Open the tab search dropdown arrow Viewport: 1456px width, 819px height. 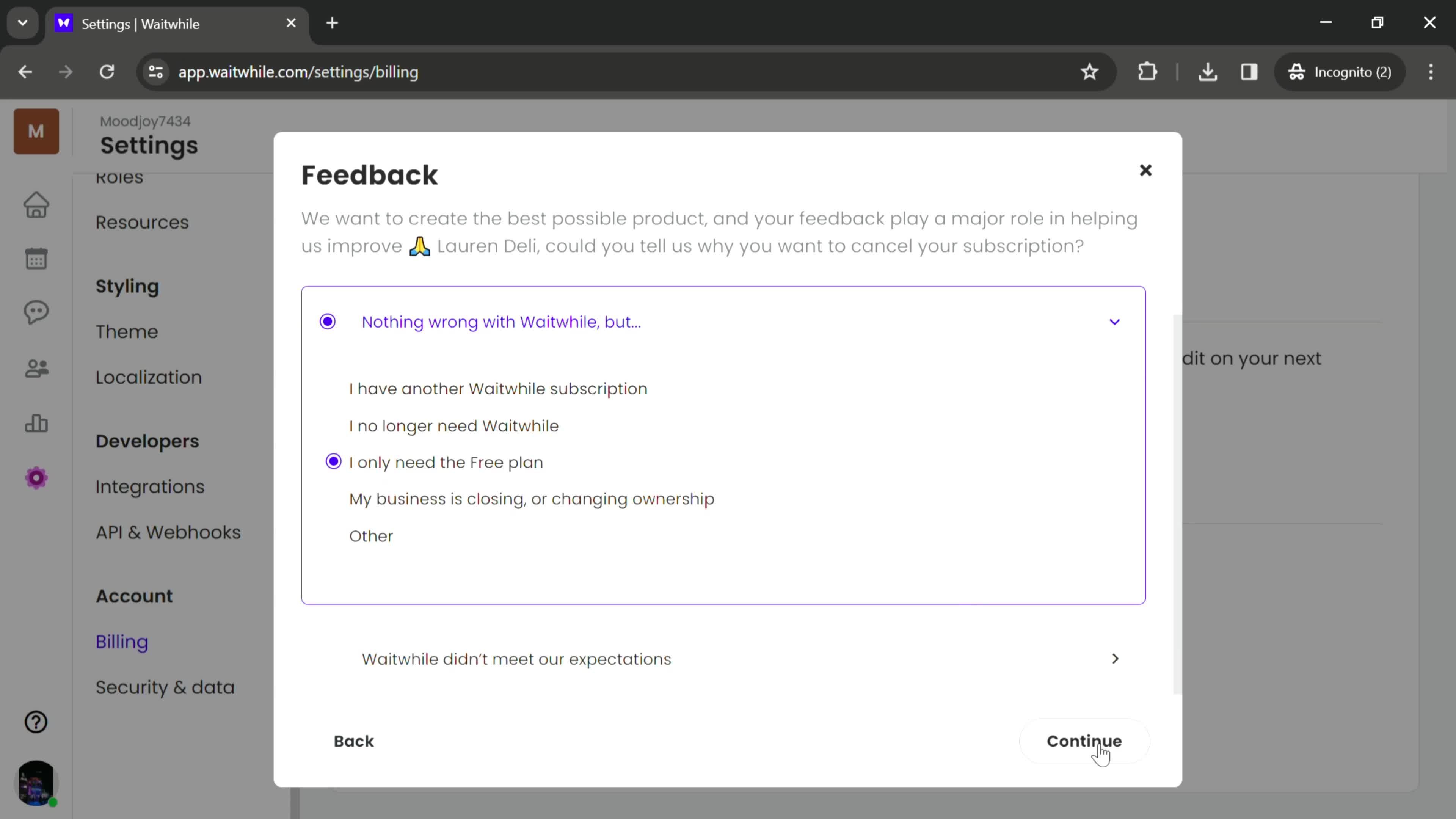coord(23,23)
